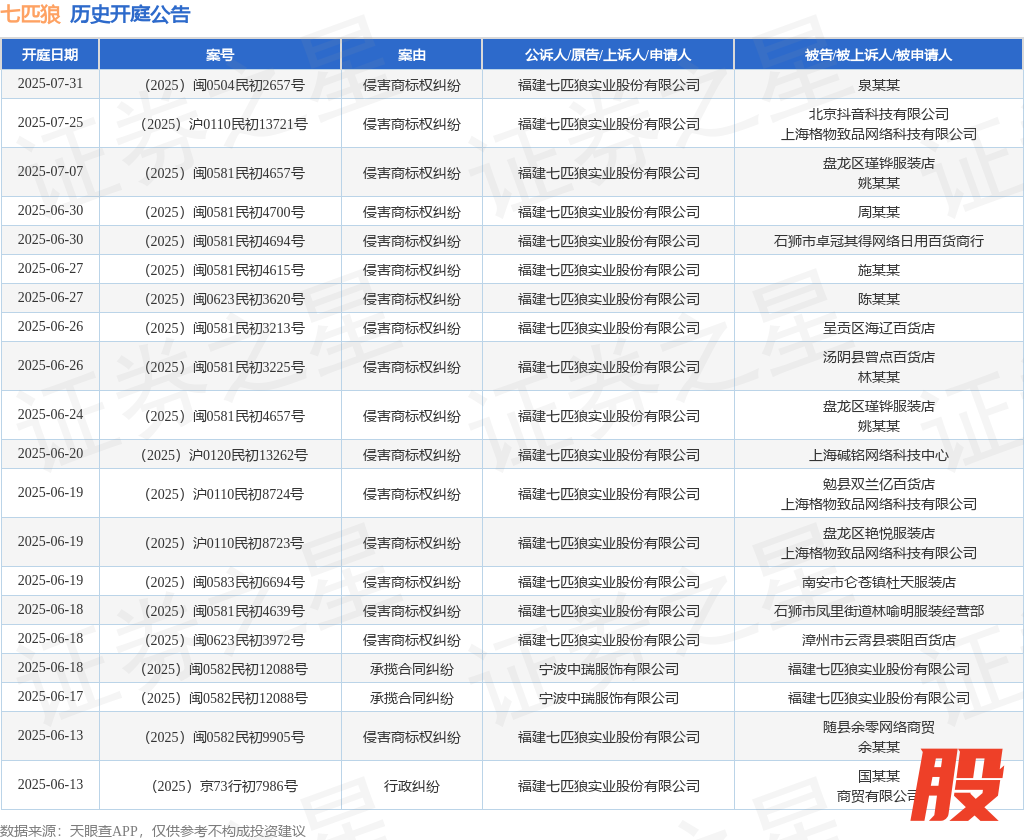The image size is (1024, 840).
Task: Open case (2025)沪0110民初13721号
Action: click(x=220, y=124)
